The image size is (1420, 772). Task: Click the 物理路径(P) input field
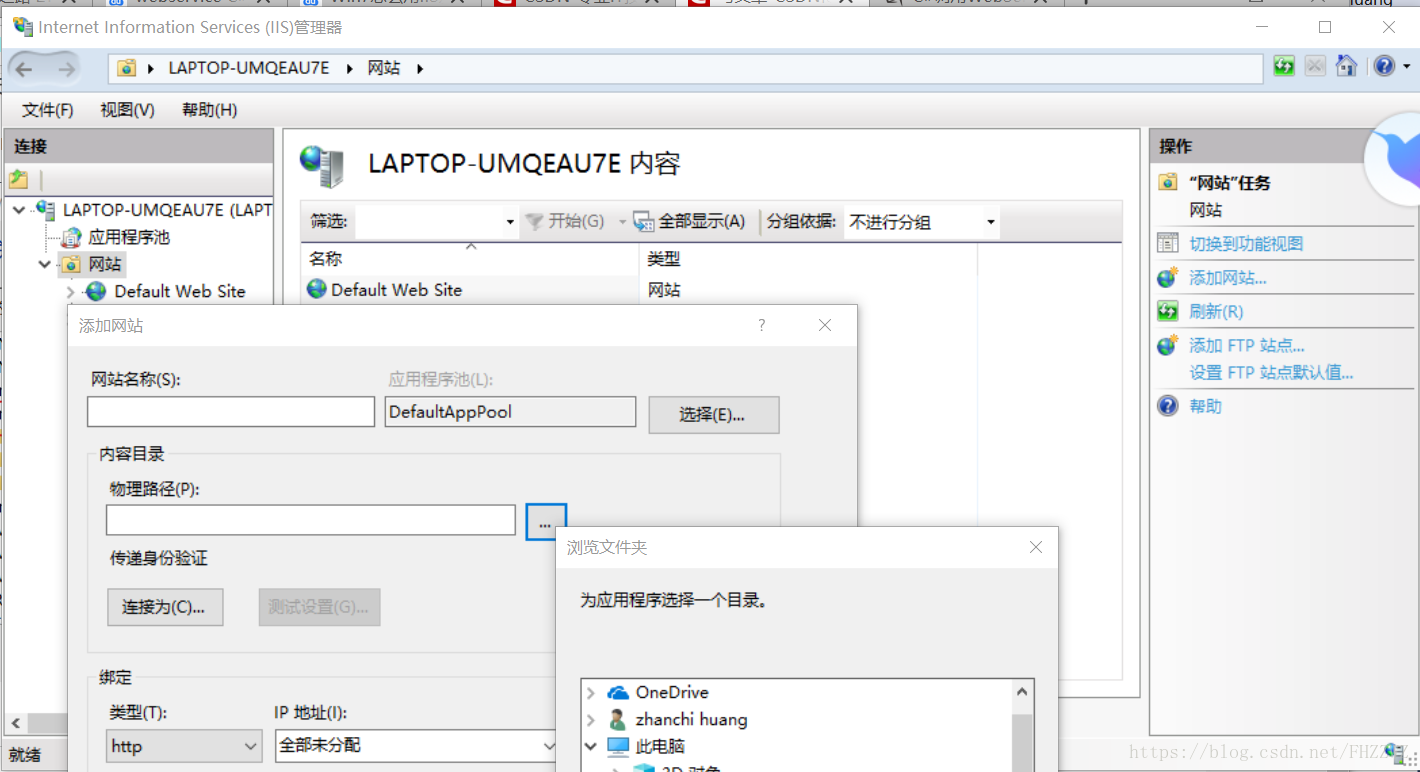click(311, 520)
